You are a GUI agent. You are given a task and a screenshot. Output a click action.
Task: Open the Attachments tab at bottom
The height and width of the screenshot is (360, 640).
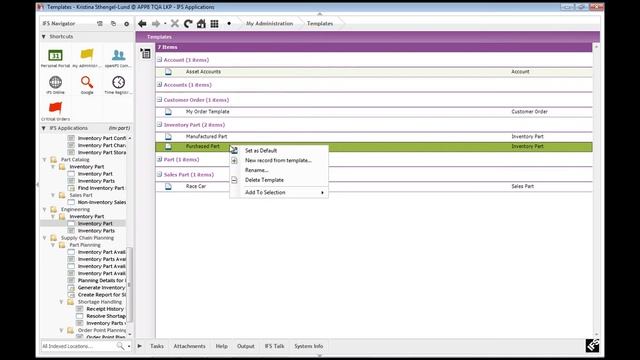[189, 346]
